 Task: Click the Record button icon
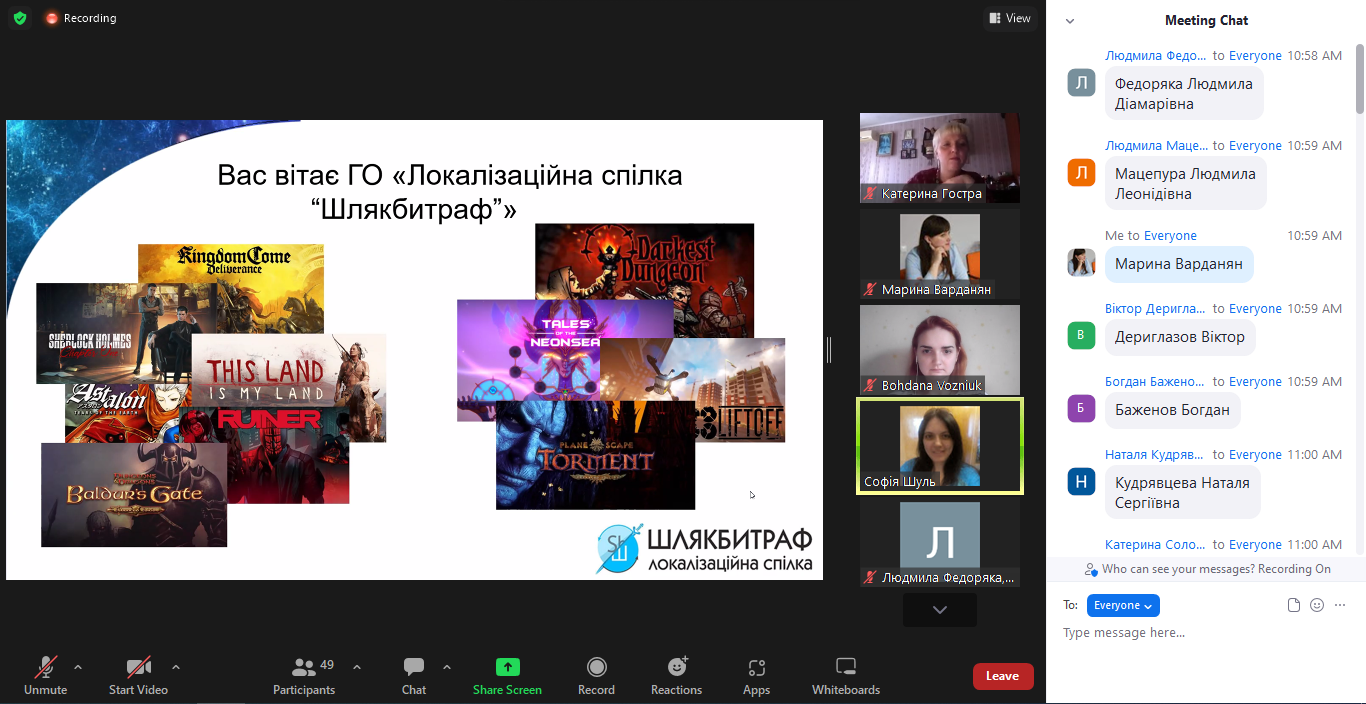point(596,667)
